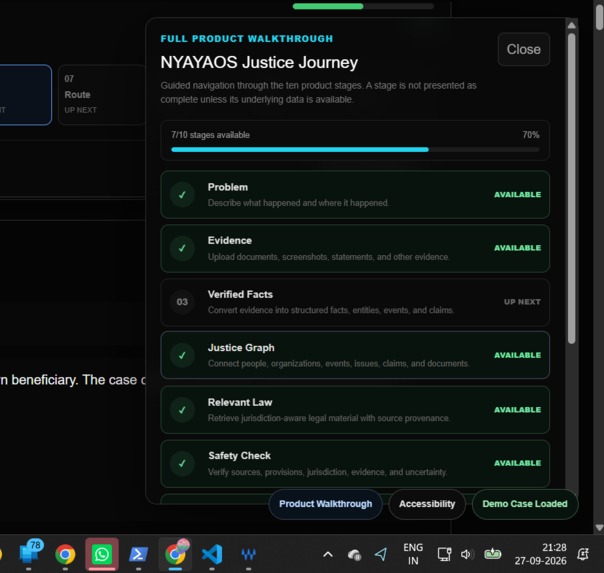604x573 pixels.
Task: Open the Justice Graph stage card
Action: (x=355, y=355)
